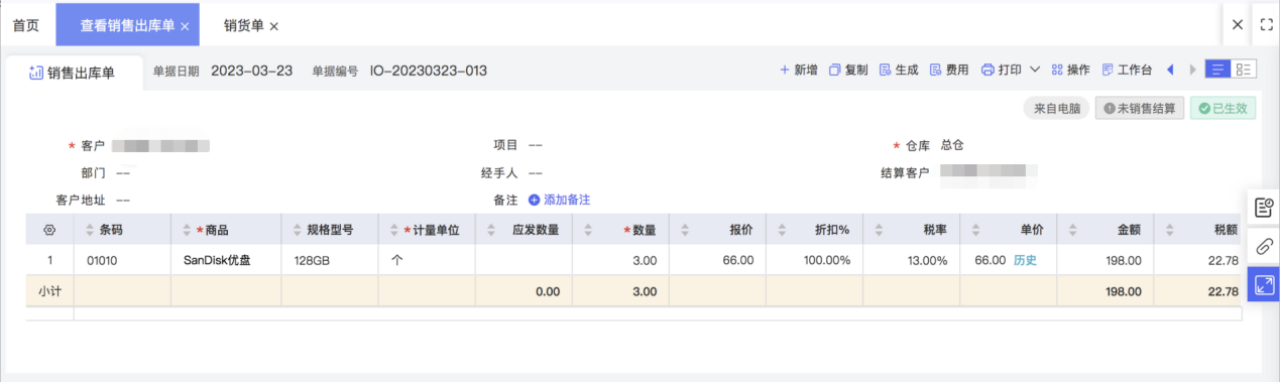Image resolution: width=1280 pixels, height=382 pixels.
Task: Click the 历史 price history link
Action: 1025,260
